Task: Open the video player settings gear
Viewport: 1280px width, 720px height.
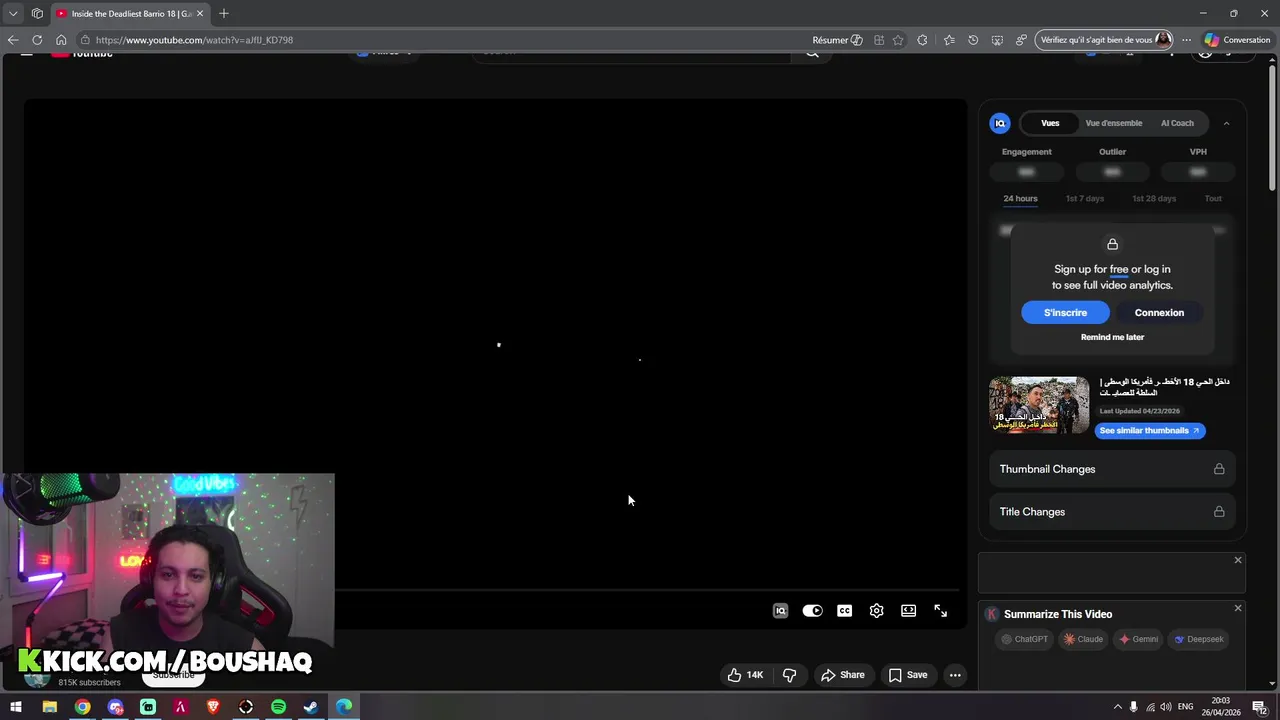Action: click(x=877, y=611)
